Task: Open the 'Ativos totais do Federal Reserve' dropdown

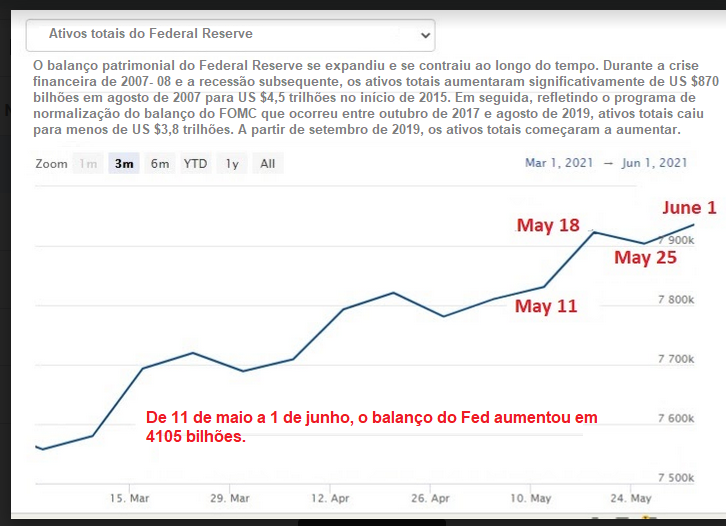Action: (x=230, y=35)
